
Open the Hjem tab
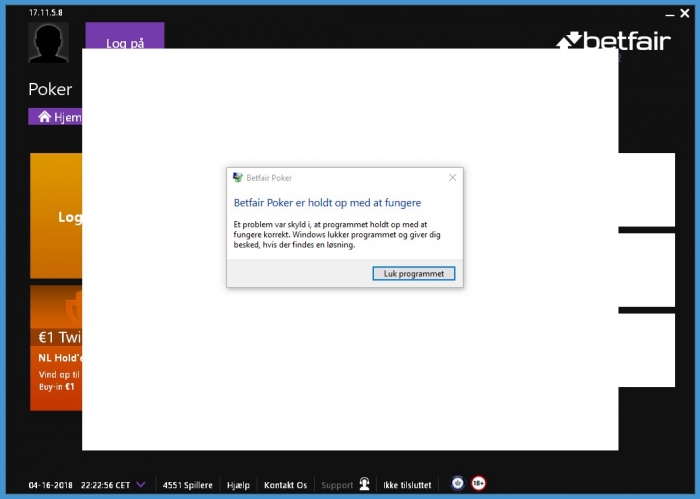55,117
